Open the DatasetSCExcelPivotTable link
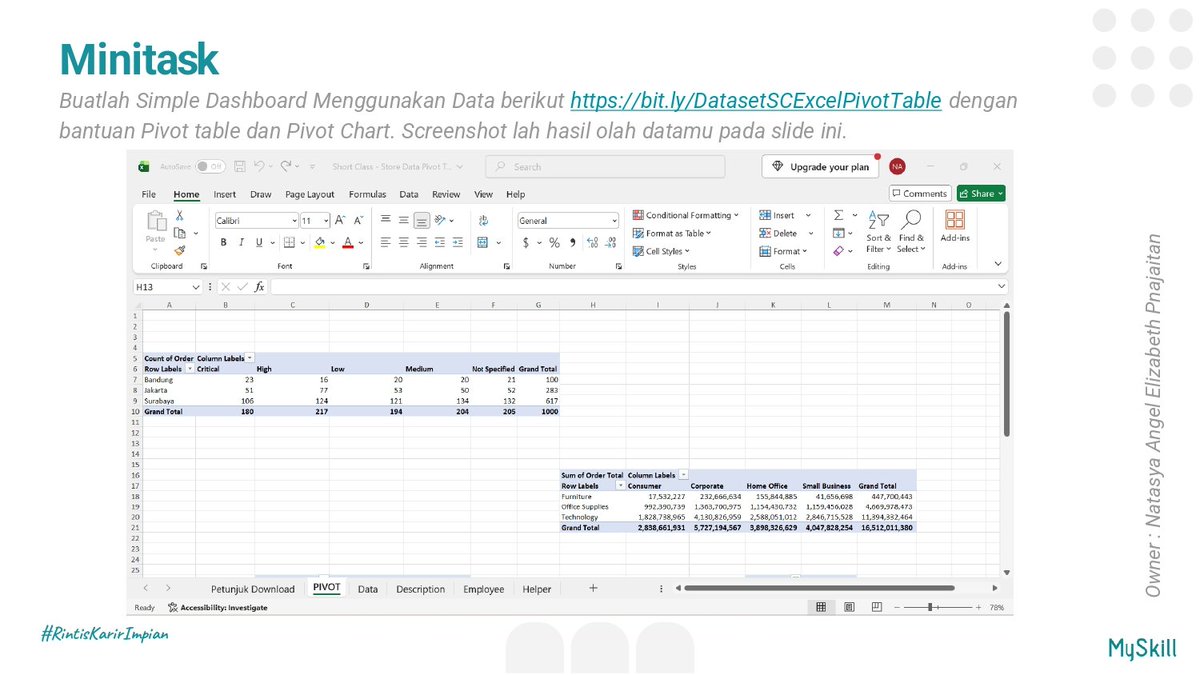The width and height of the screenshot is (1200, 675). (x=756, y=101)
